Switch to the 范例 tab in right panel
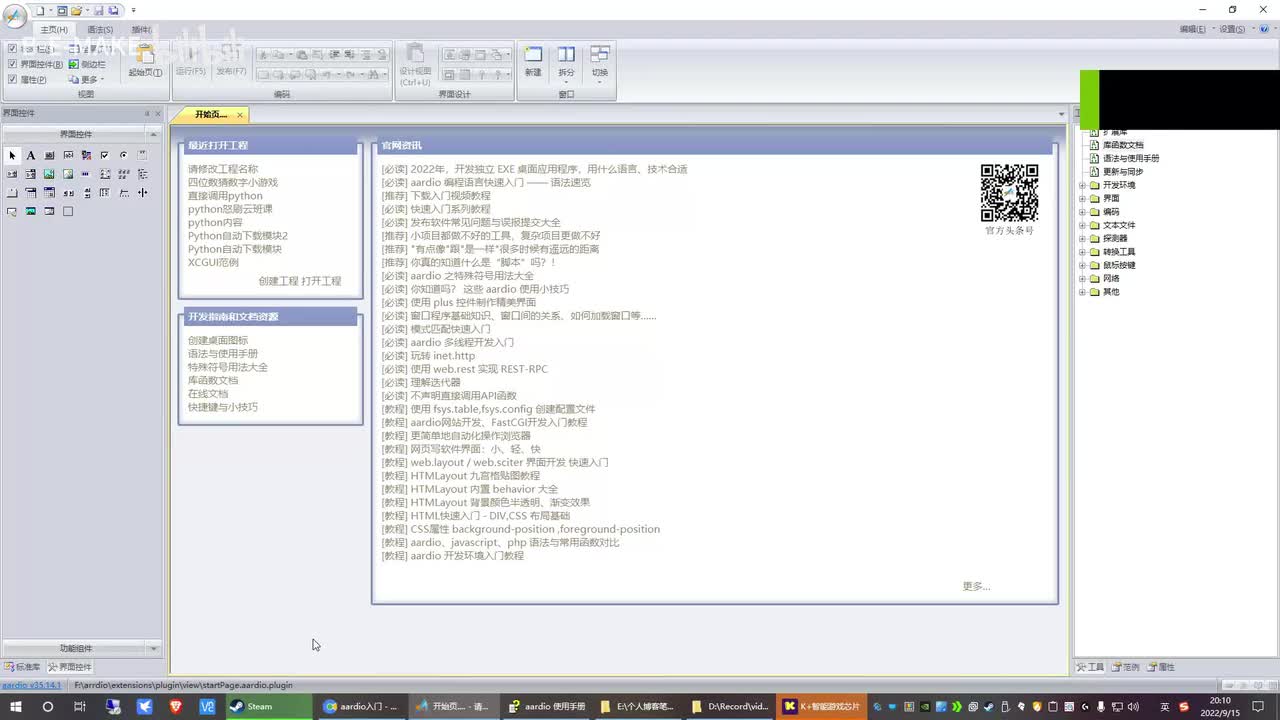The height and width of the screenshot is (720, 1280). tap(1126, 667)
